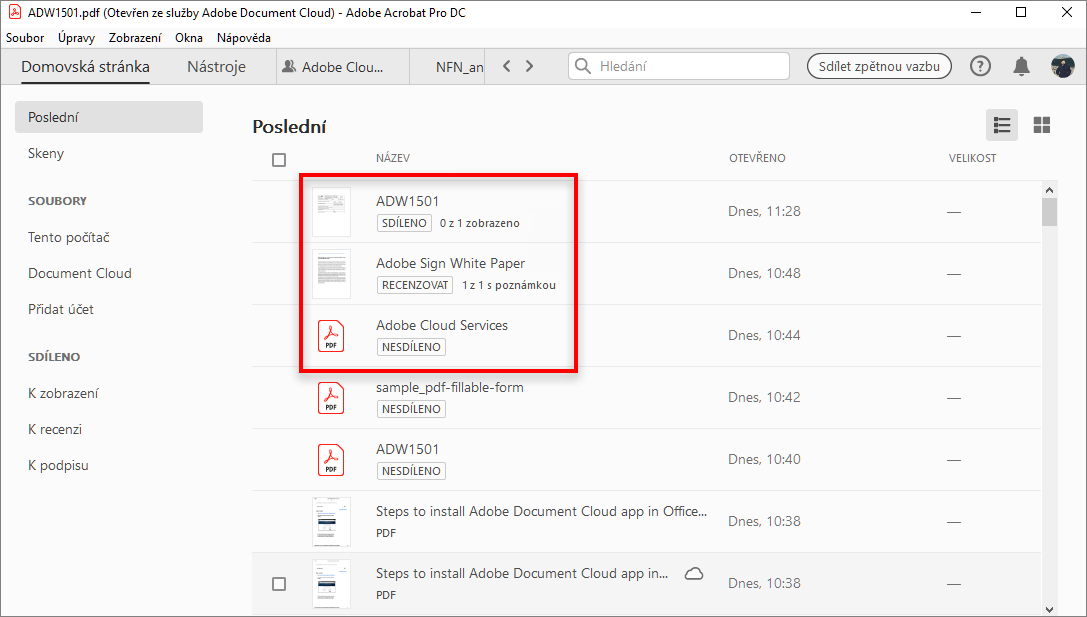Open Tento počítač files
Screen dimensions: 1087x617
click(x=69, y=237)
